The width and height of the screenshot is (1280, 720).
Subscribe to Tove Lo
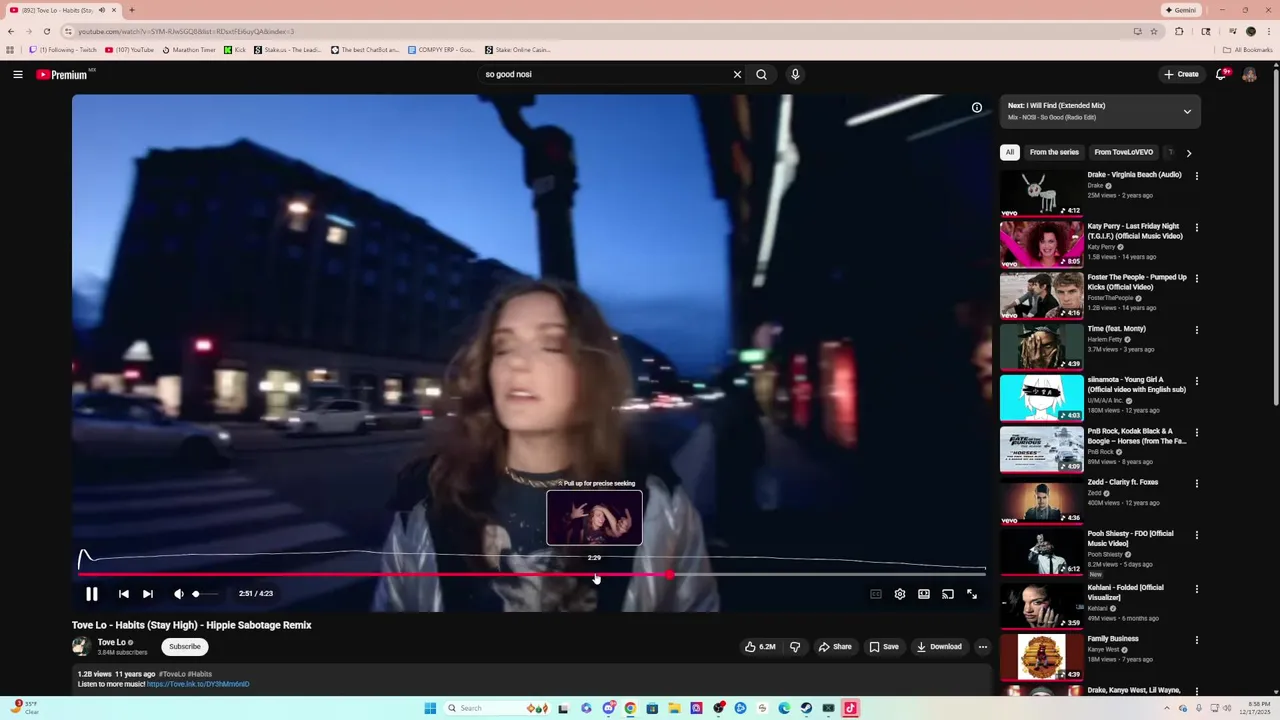tap(185, 647)
